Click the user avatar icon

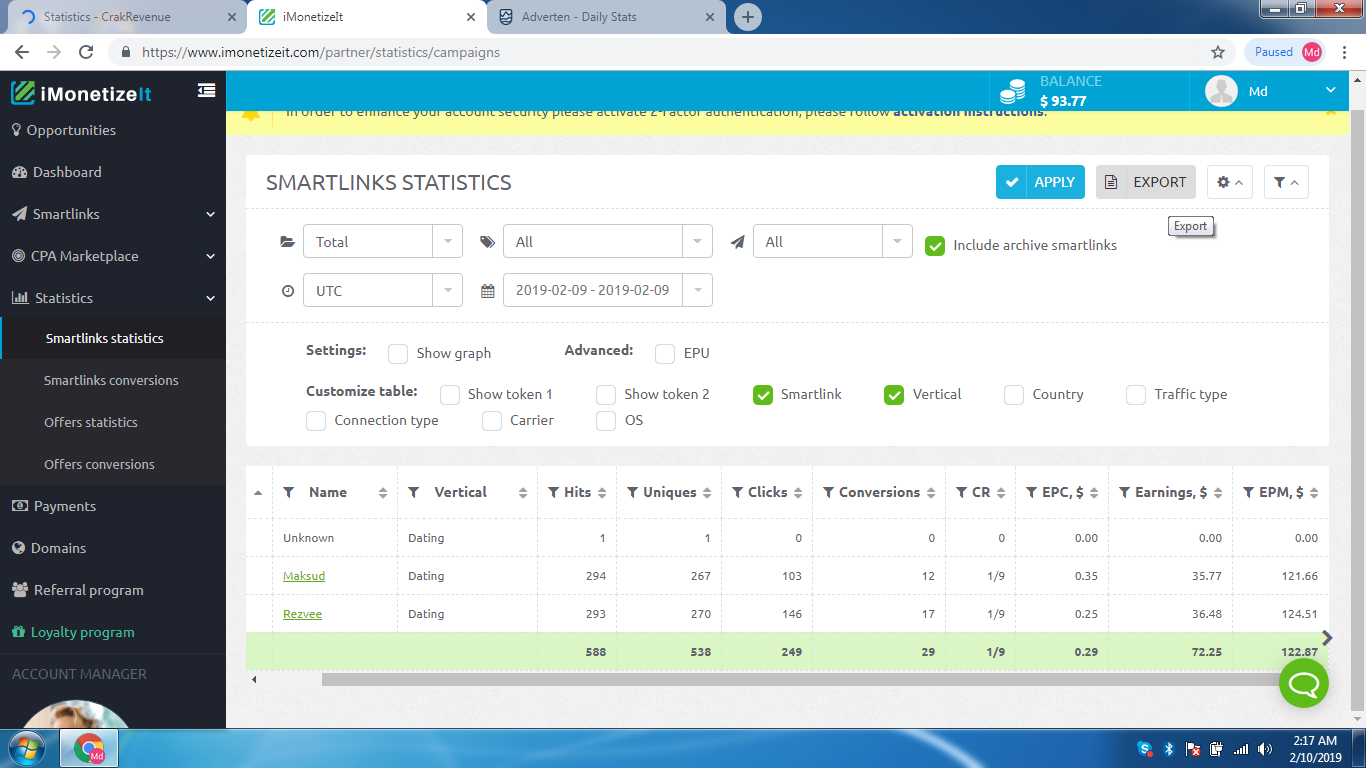click(x=1221, y=91)
